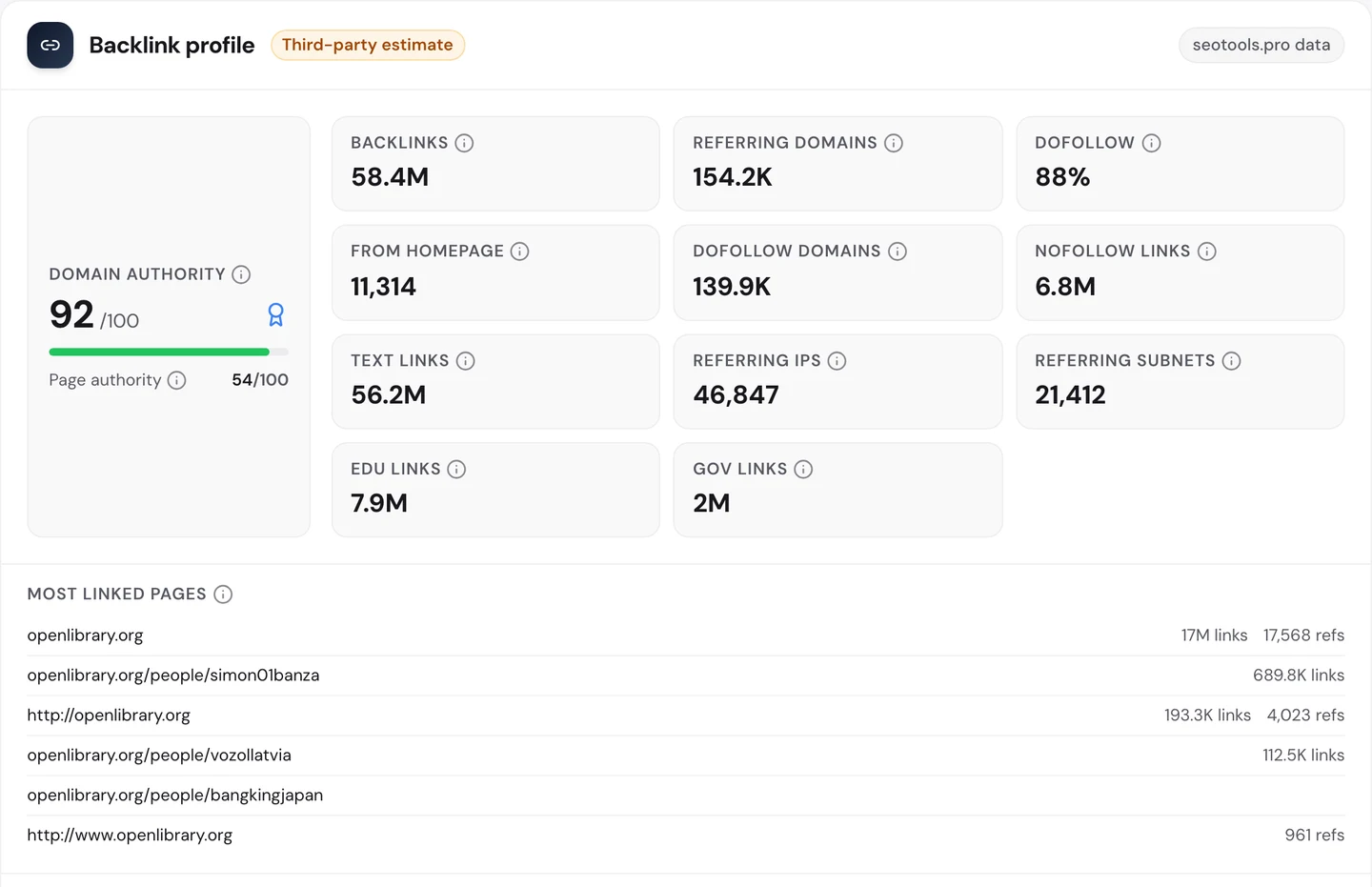
Task: Click the Most Linked Pages info icon
Action: [x=223, y=595]
